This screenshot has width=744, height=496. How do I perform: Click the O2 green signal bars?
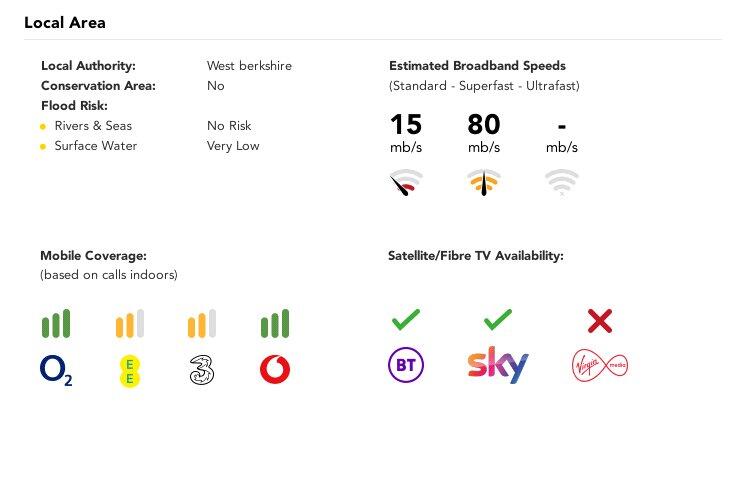click(56, 324)
